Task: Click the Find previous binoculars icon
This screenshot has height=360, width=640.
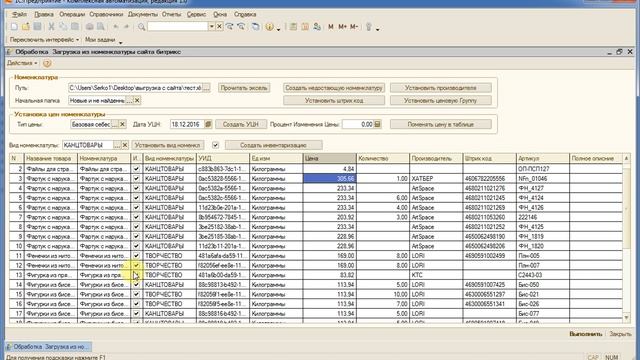Action: [x=241, y=27]
